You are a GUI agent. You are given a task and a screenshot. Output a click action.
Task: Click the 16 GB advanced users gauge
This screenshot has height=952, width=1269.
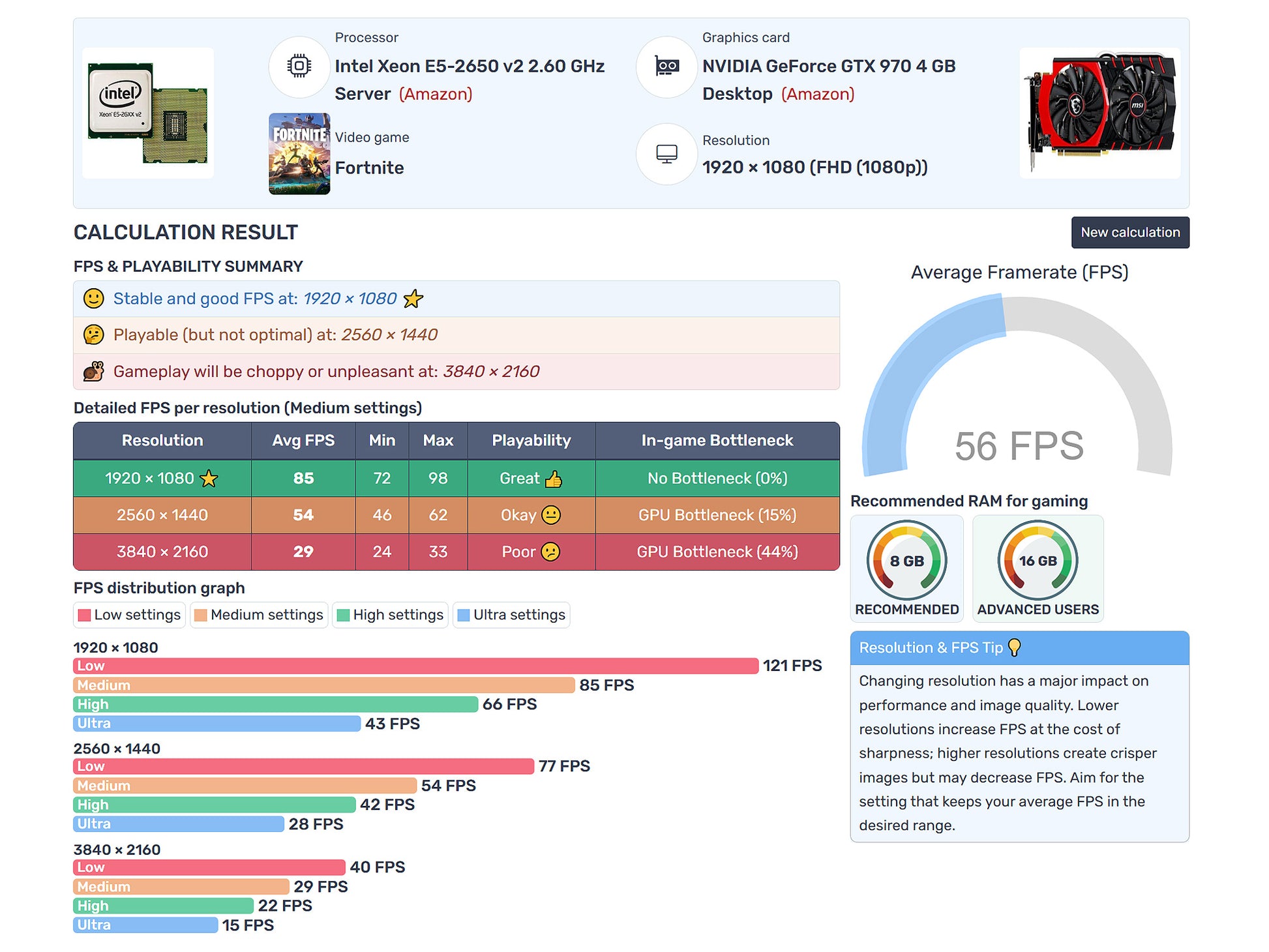click(1038, 561)
